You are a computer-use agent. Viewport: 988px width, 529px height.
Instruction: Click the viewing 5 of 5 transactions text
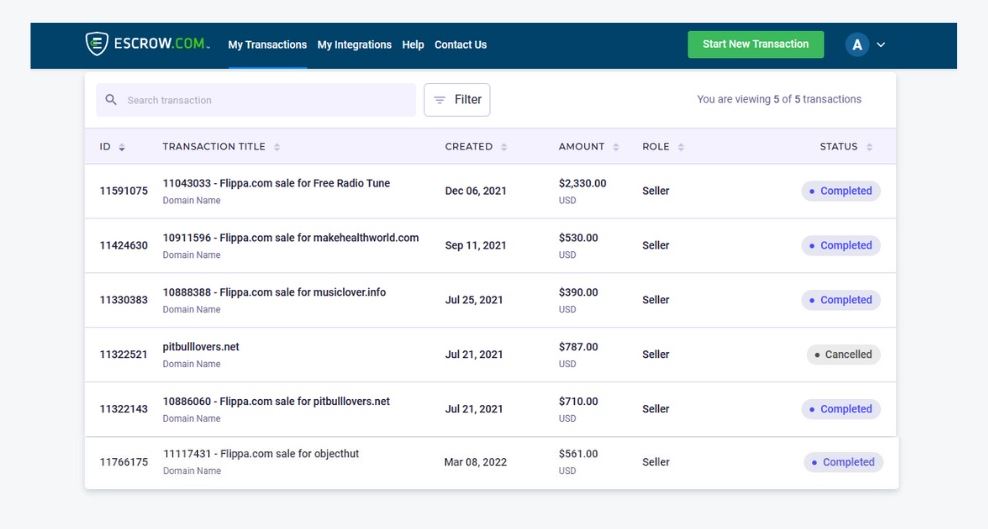point(779,100)
